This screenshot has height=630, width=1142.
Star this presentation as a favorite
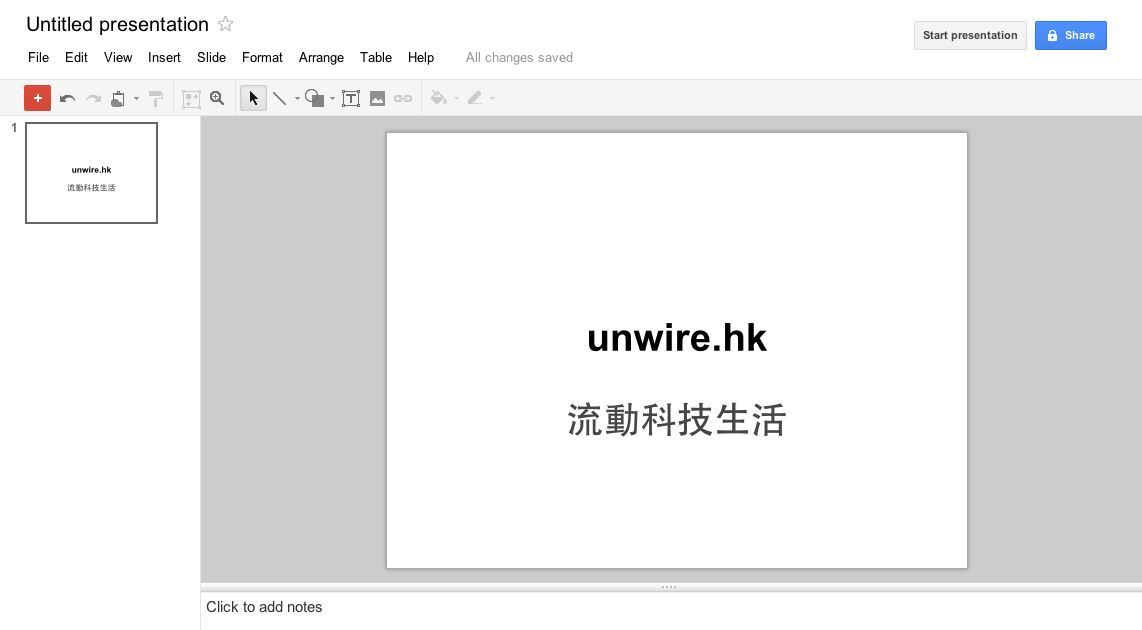coord(226,24)
